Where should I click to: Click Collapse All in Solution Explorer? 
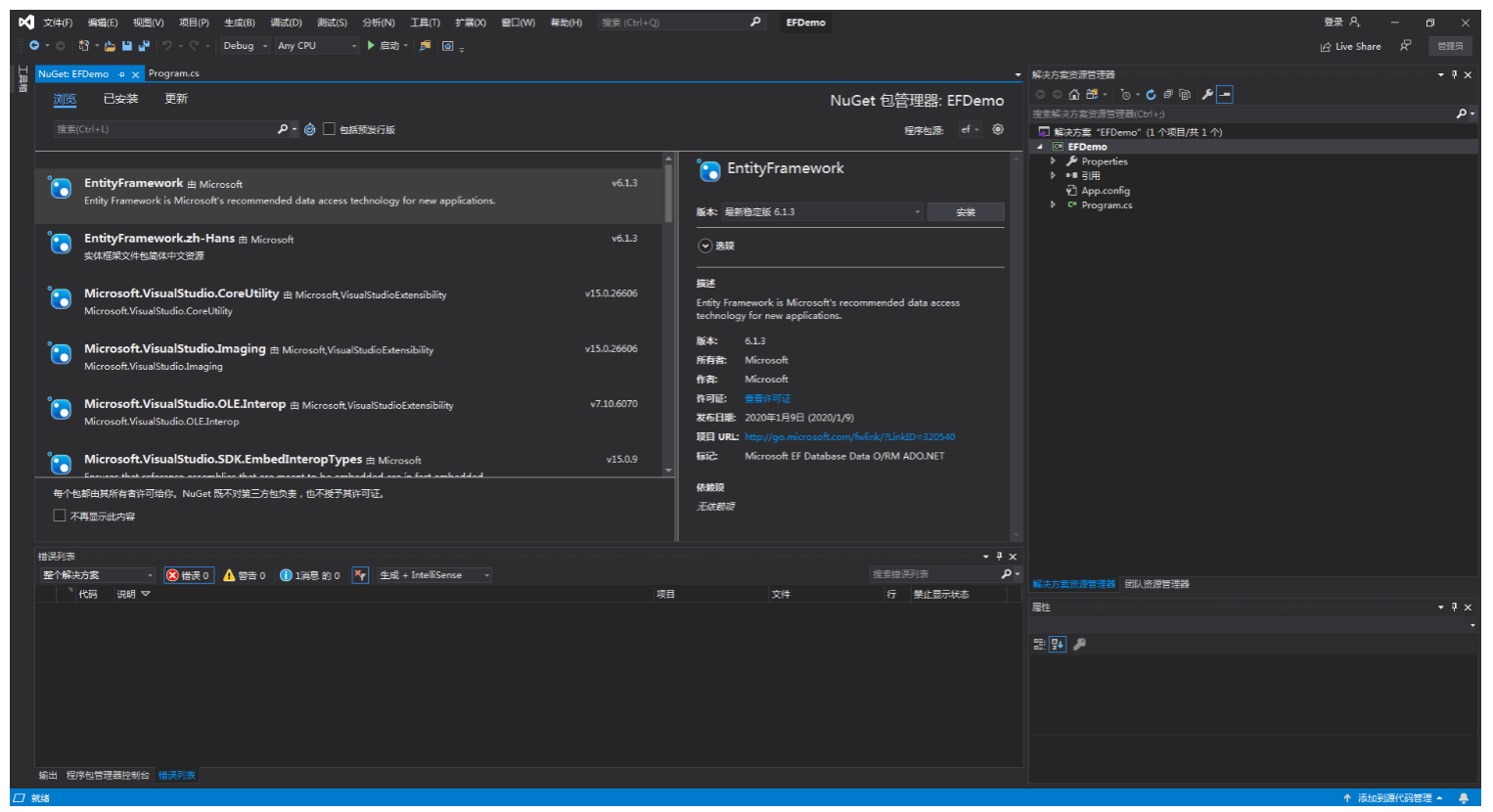tap(1168, 95)
